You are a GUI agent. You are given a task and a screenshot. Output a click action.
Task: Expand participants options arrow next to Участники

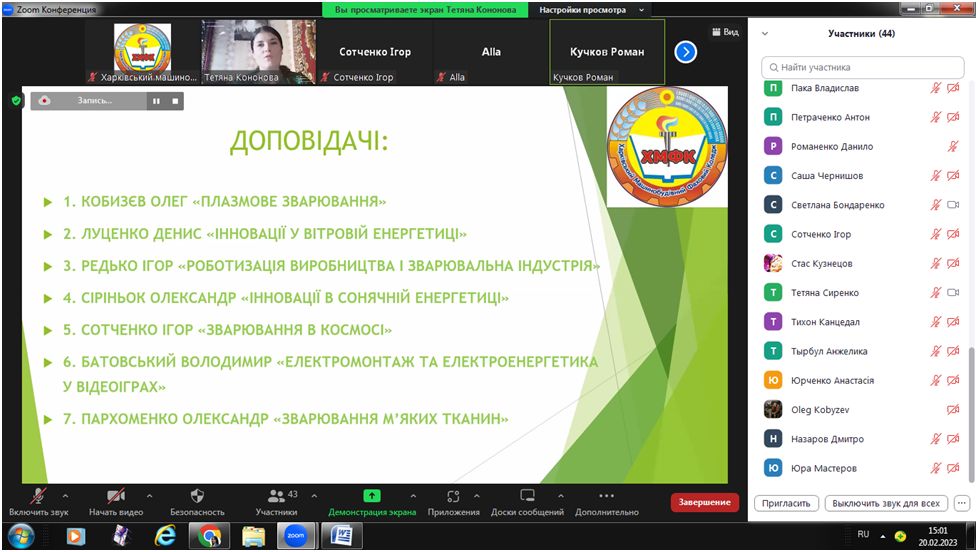314,496
